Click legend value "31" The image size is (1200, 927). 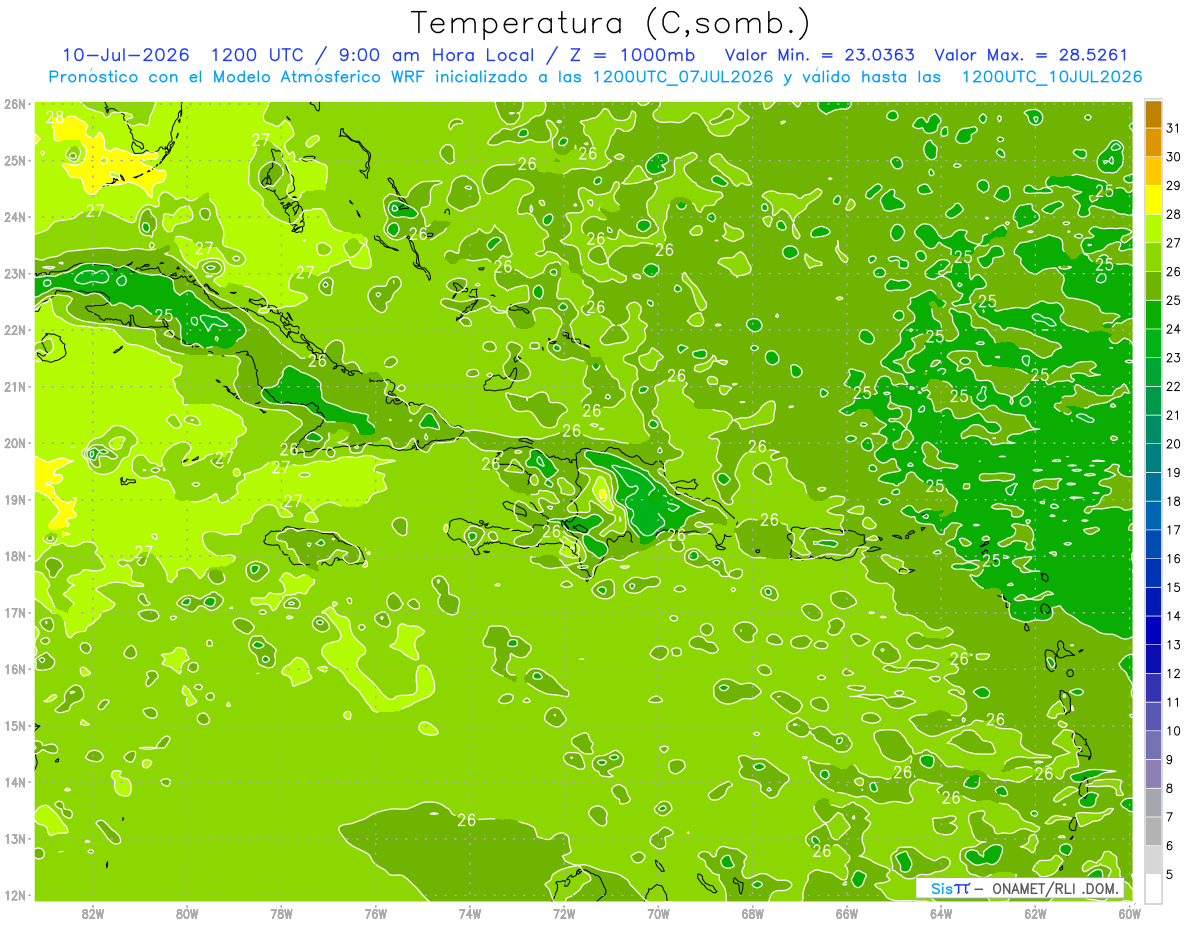point(1174,128)
